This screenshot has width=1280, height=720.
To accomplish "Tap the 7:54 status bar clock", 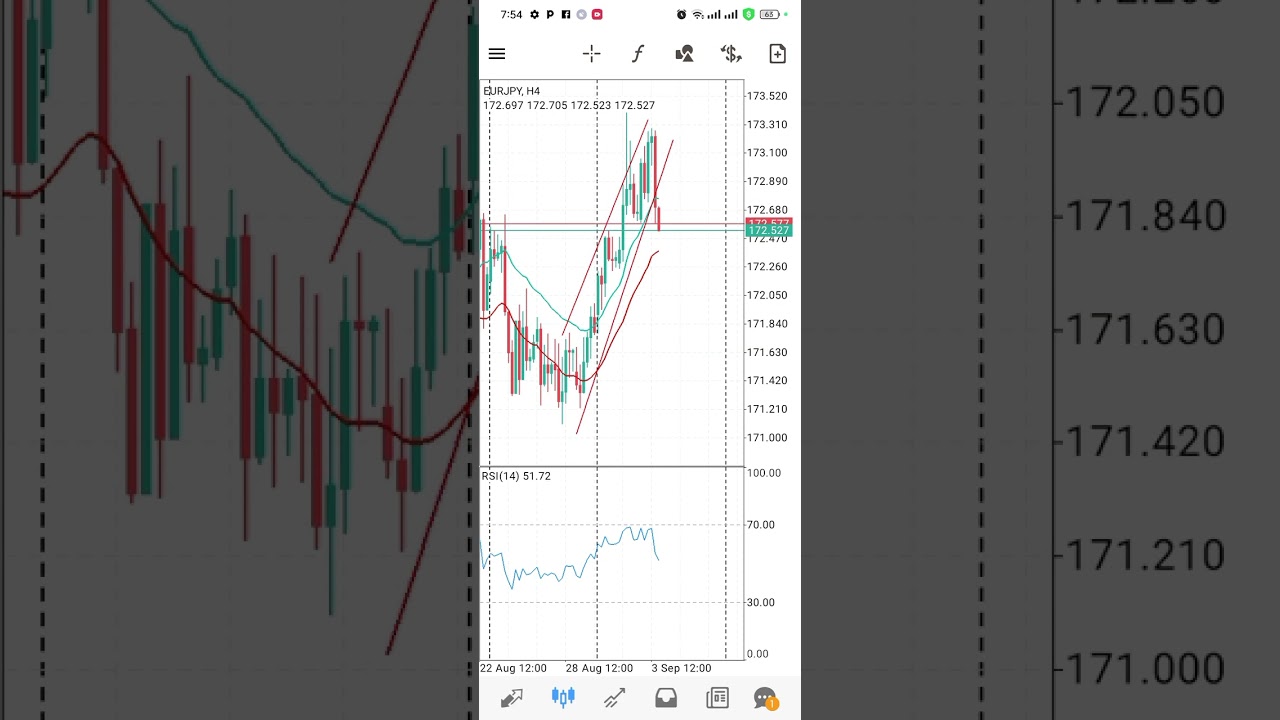I will [511, 15].
